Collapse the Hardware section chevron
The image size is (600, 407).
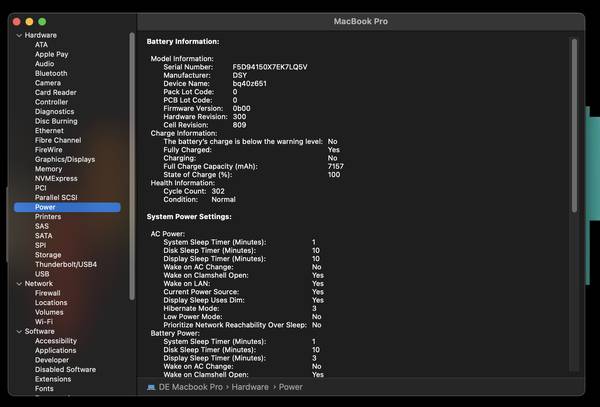pos(19,35)
